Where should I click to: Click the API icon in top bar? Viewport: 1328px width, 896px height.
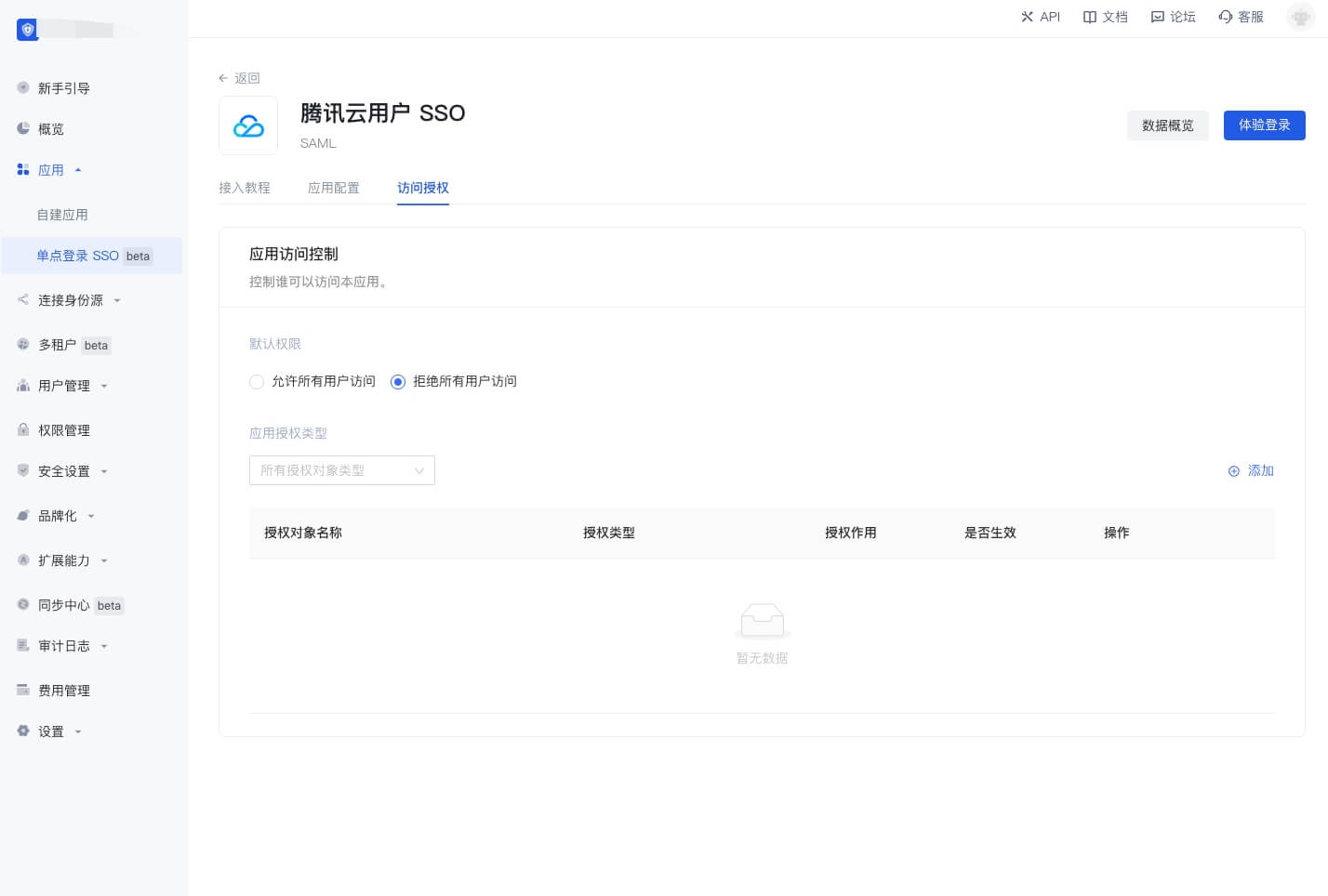(x=1027, y=17)
